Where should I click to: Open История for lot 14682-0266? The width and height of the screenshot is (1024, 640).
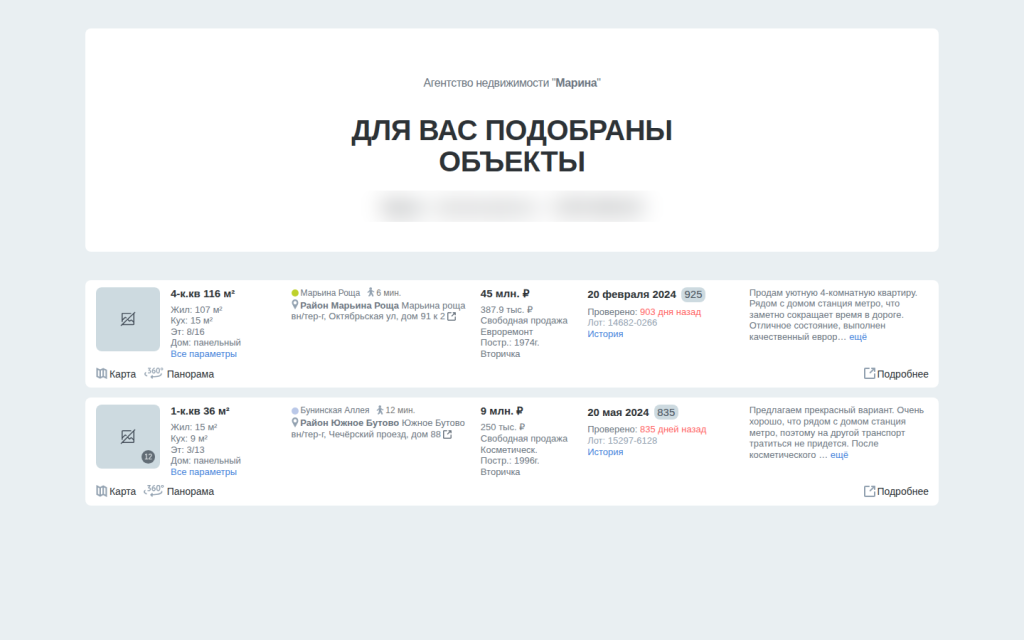pyautogui.click(x=605, y=334)
